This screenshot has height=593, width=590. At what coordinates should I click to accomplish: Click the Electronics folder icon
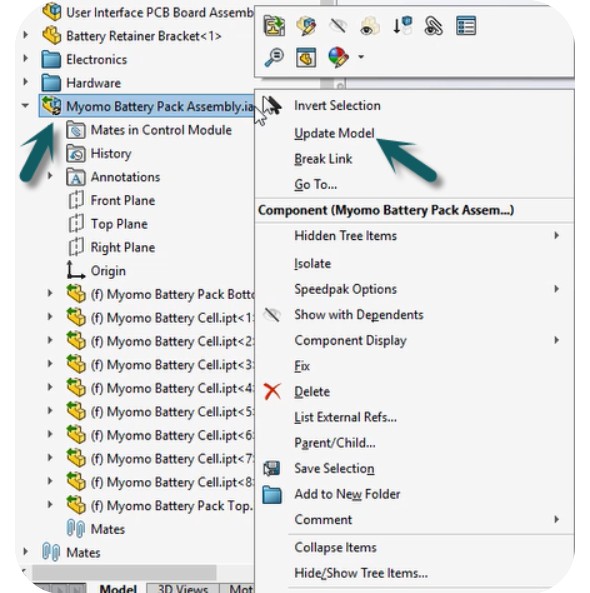[x=51, y=59]
